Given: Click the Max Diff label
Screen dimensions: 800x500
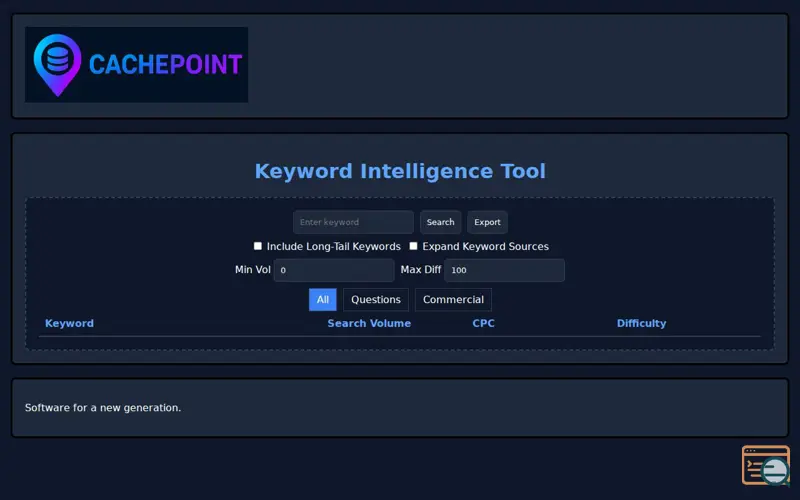Looking at the screenshot, I should pyautogui.click(x=420, y=269).
